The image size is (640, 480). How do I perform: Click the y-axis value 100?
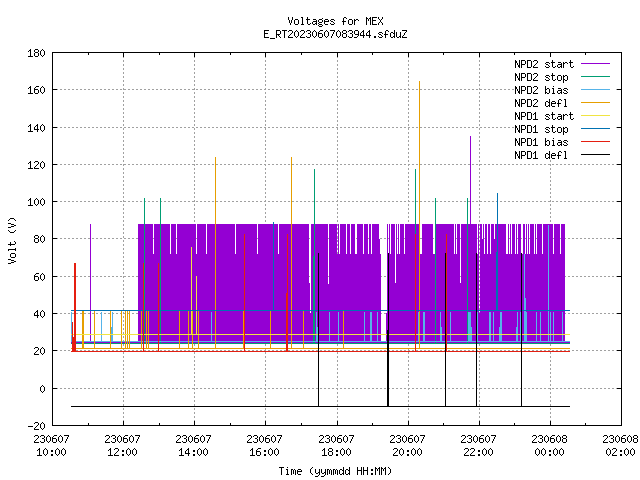click(x=36, y=202)
